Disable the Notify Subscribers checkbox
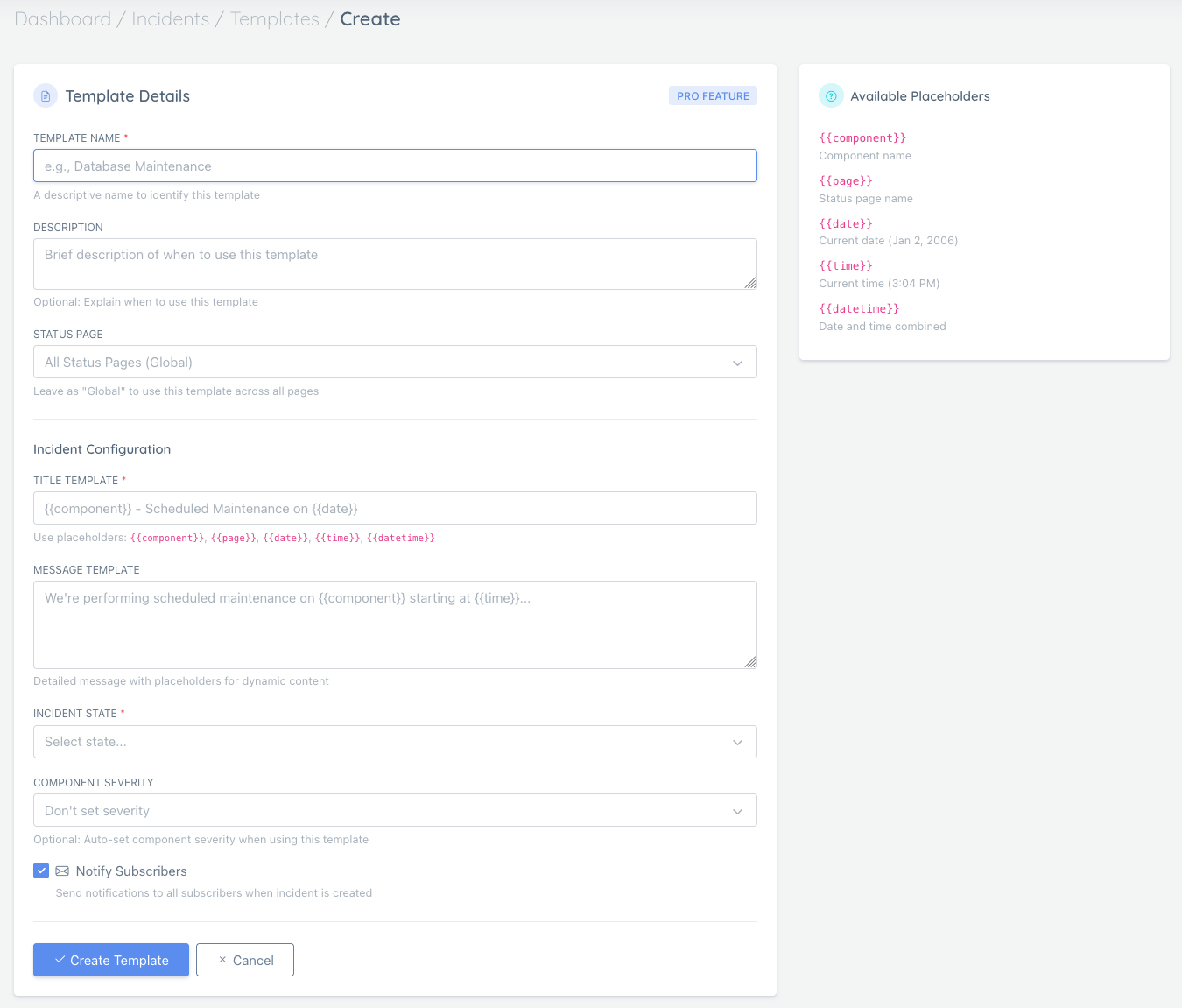The width and height of the screenshot is (1182, 1008). (x=41, y=871)
